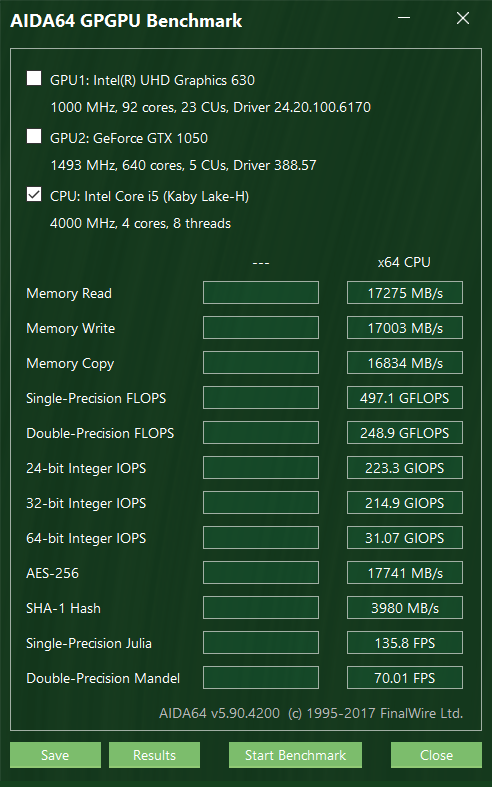Click the Double-Precision Mandel 70.01 FPS box
Screen dimensions: 492x787
coord(405,678)
